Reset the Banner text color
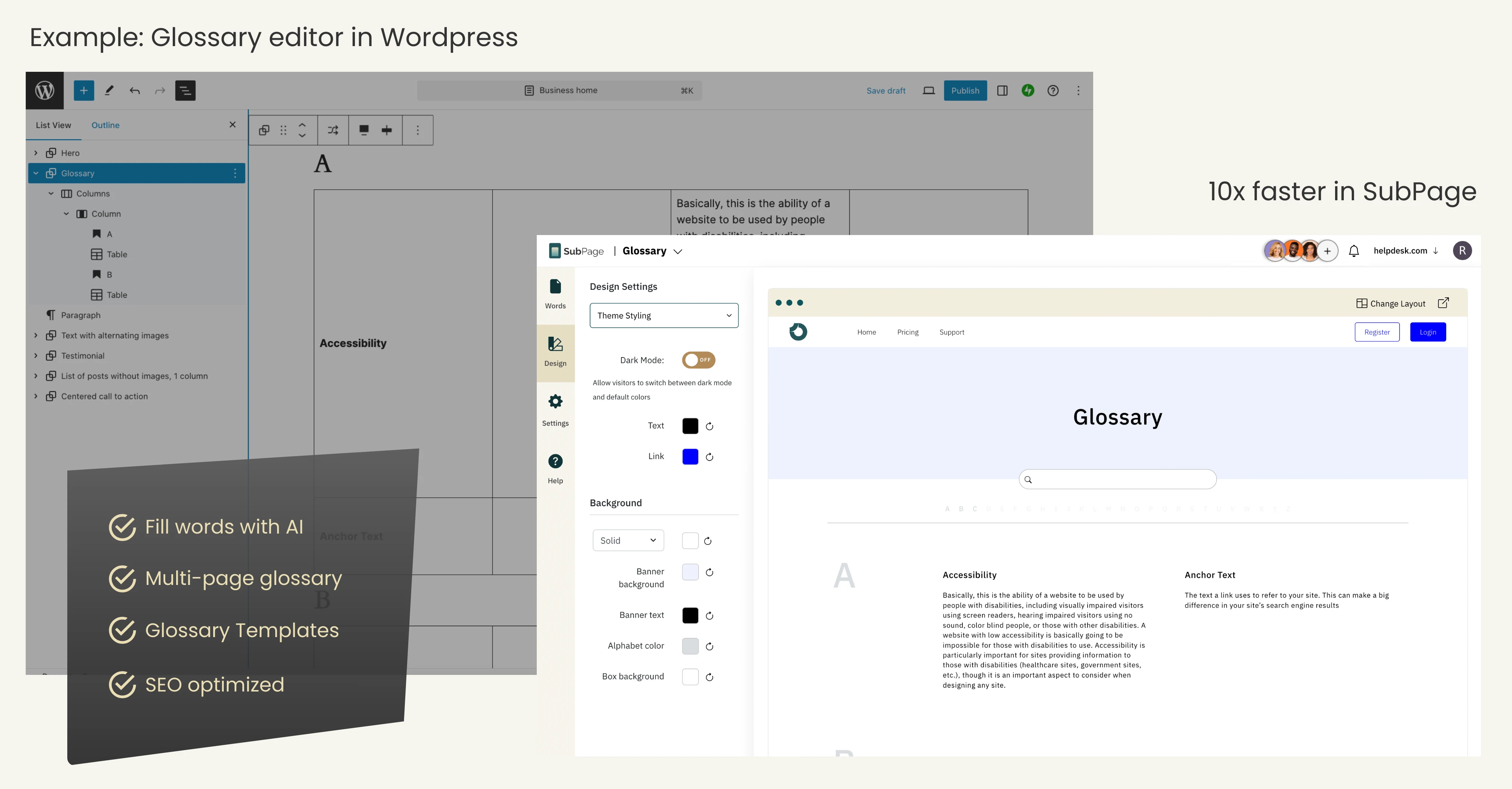This screenshot has height=789, width=1512. [x=709, y=616]
